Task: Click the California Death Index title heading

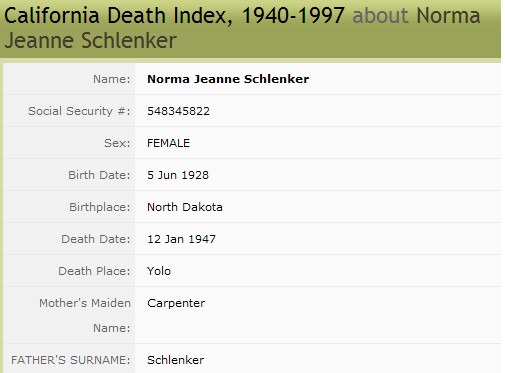Action: [174, 16]
